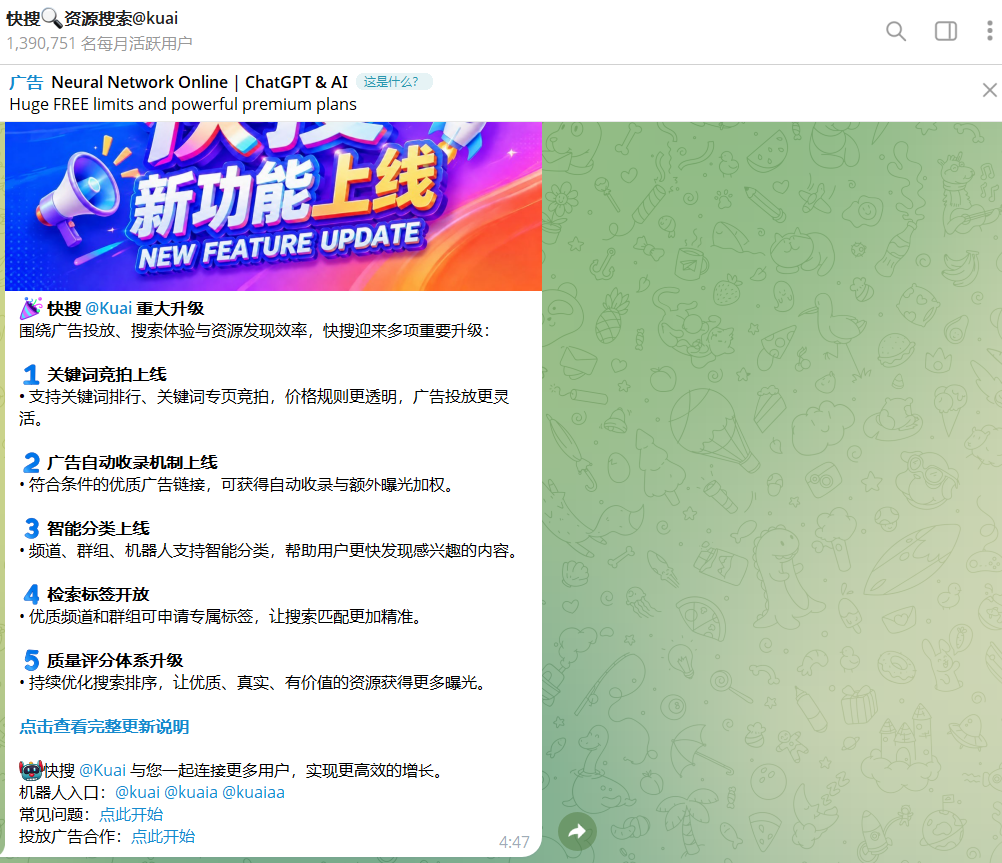Image resolution: width=1002 pixels, height=863 pixels.
Task: Click the blue number 2 emoji
Action: pos(31,463)
